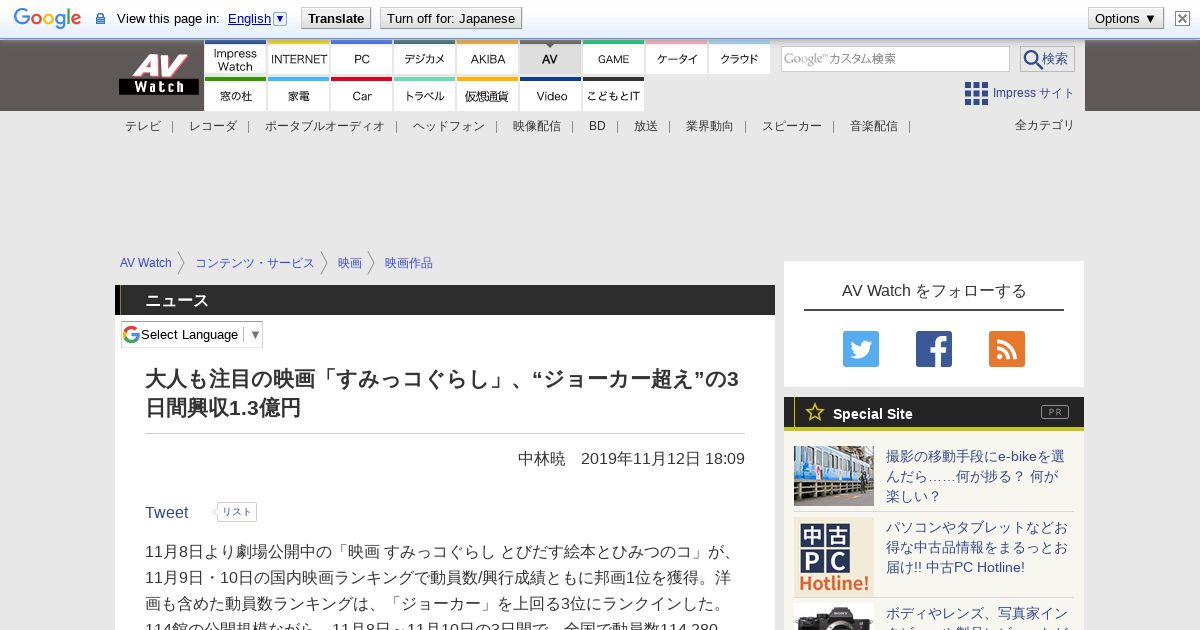Expand the Options menu
Image resolution: width=1200 pixels, height=630 pixels.
click(1125, 18)
